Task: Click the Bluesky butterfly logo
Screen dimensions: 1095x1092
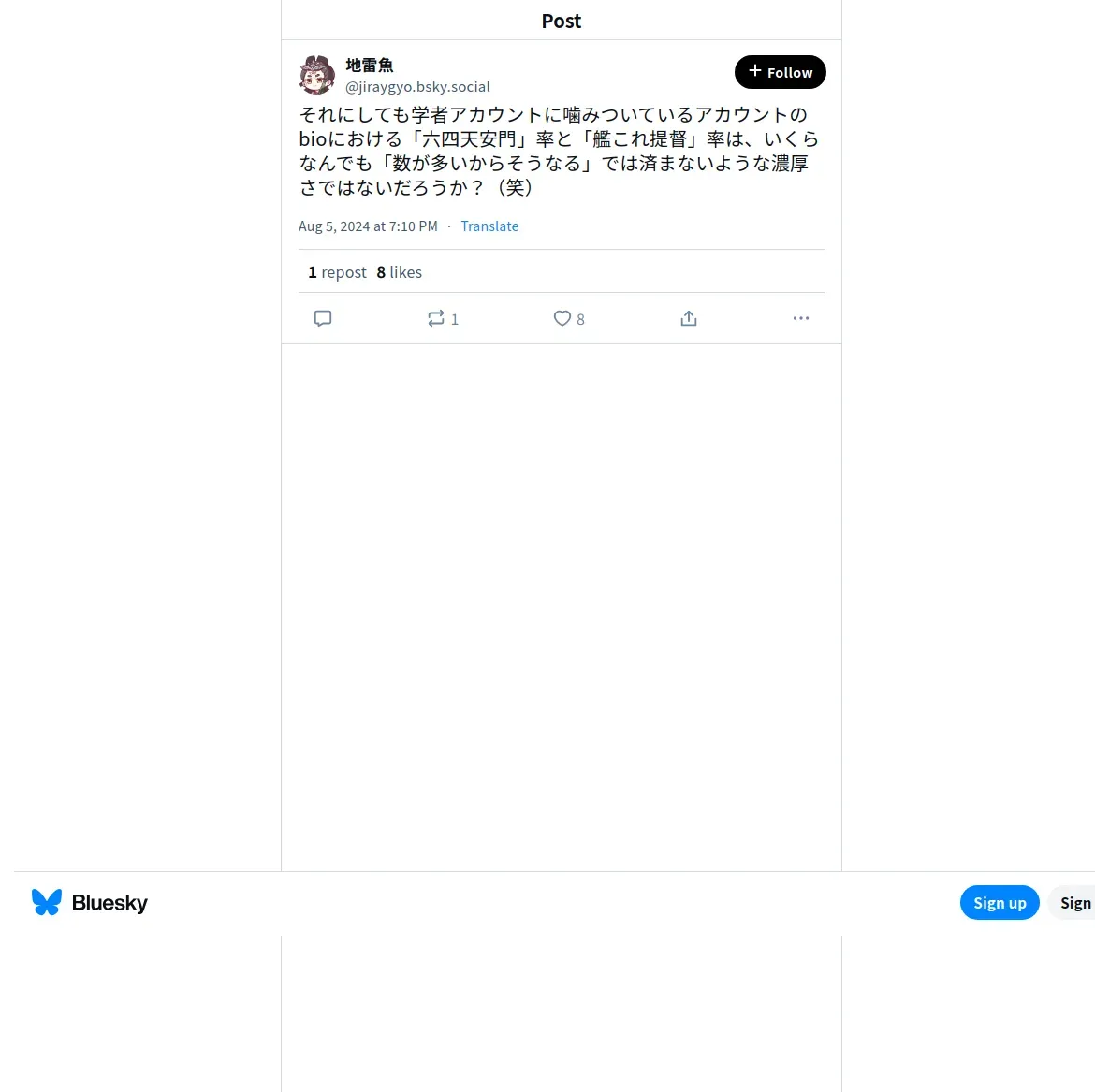Action: (x=47, y=902)
